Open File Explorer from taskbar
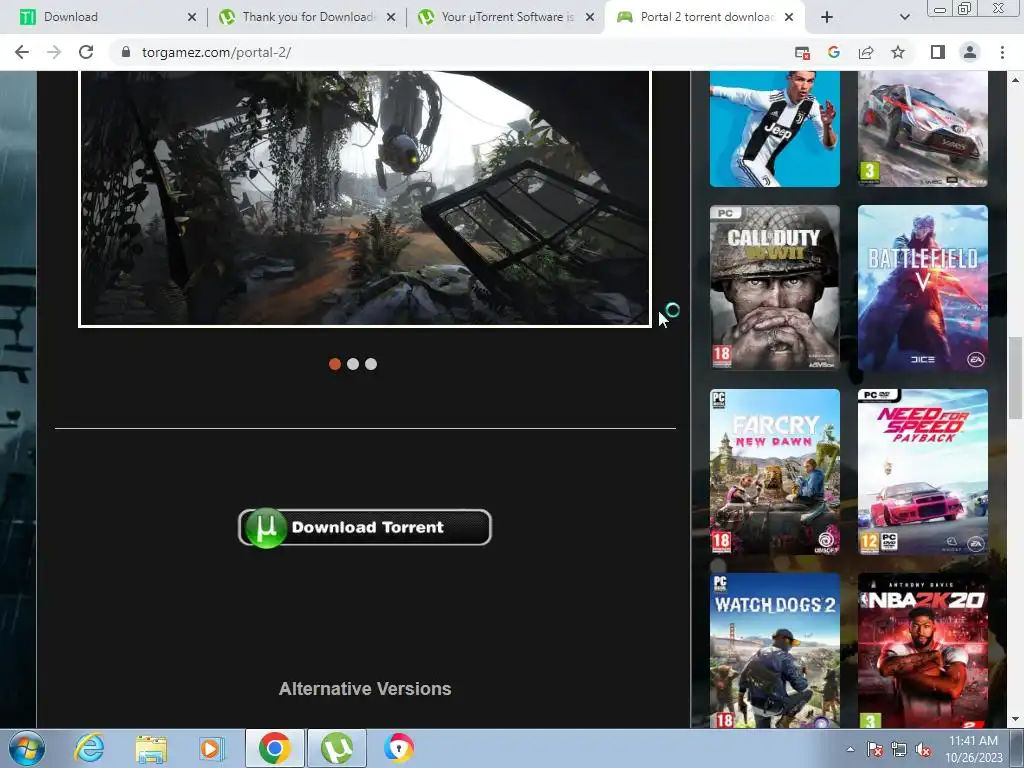 pyautogui.click(x=151, y=748)
